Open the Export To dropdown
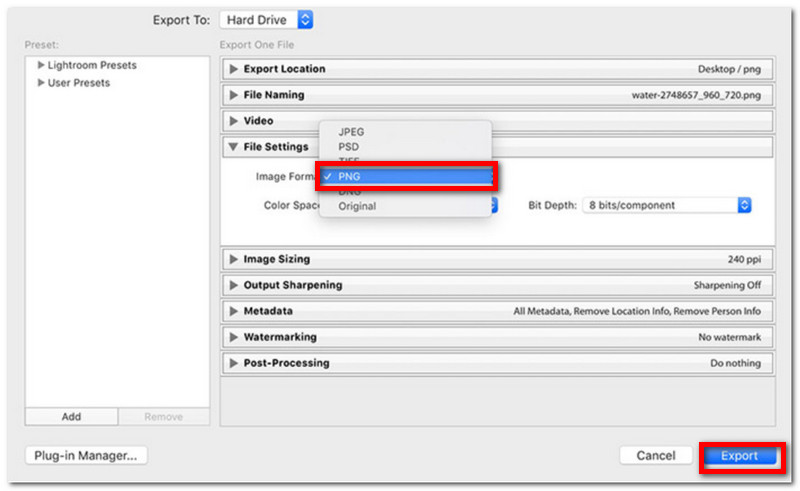The width and height of the screenshot is (800, 491). tap(266, 20)
